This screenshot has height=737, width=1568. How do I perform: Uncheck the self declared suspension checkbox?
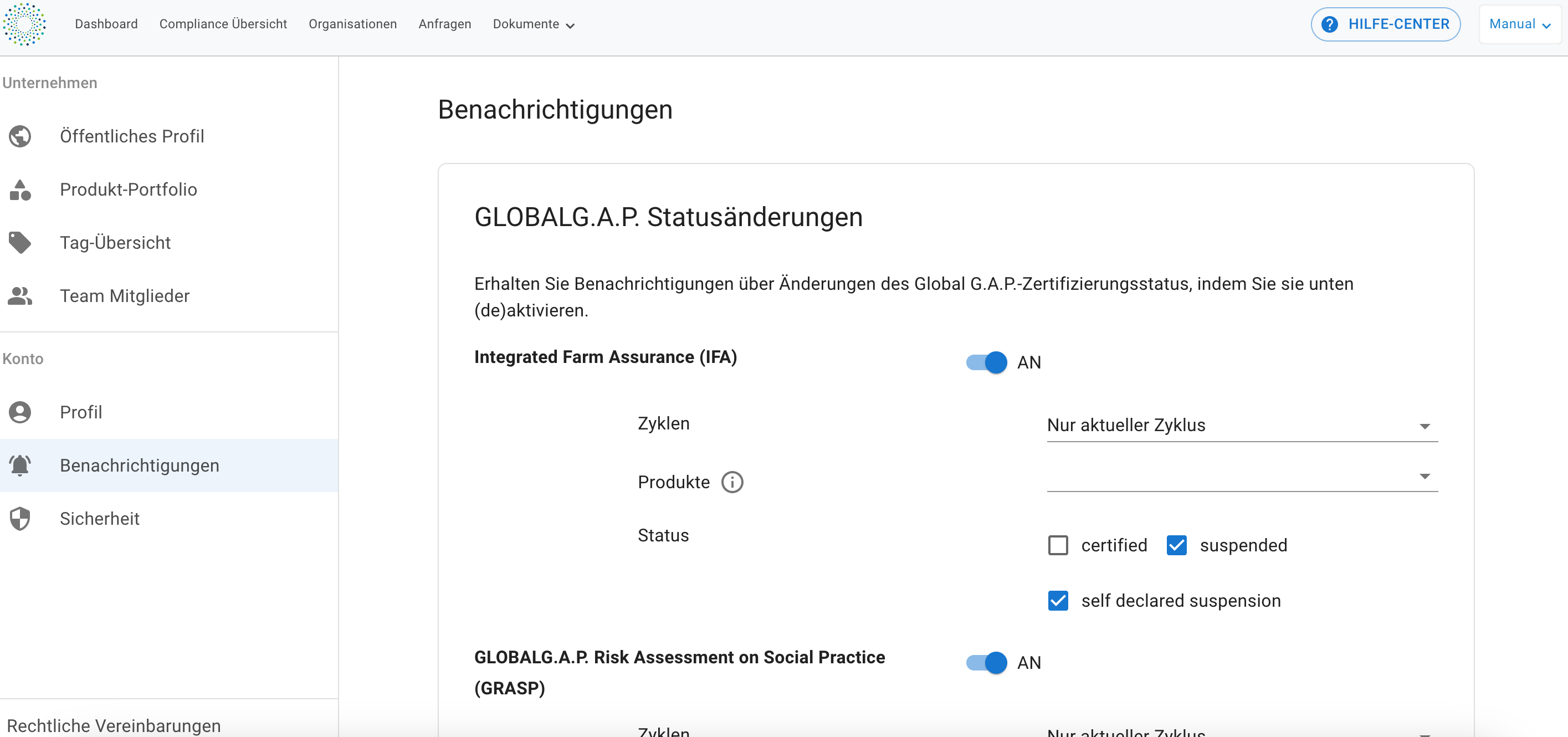pos(1058,601)
